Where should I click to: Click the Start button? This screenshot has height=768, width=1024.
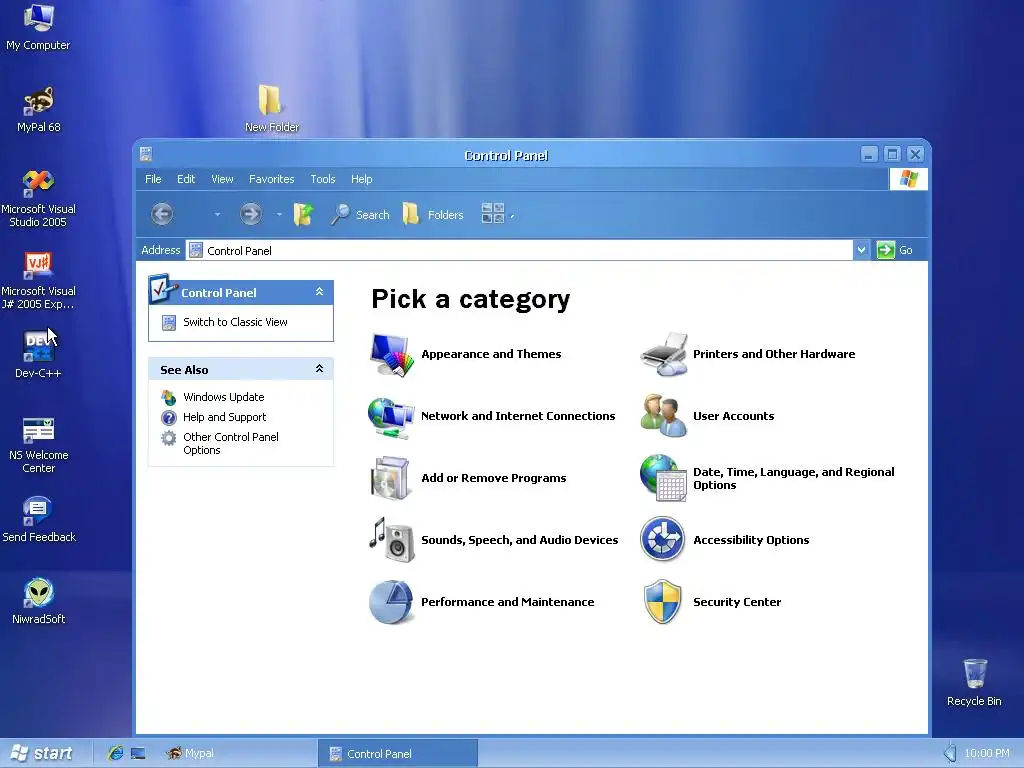[42, 753]
